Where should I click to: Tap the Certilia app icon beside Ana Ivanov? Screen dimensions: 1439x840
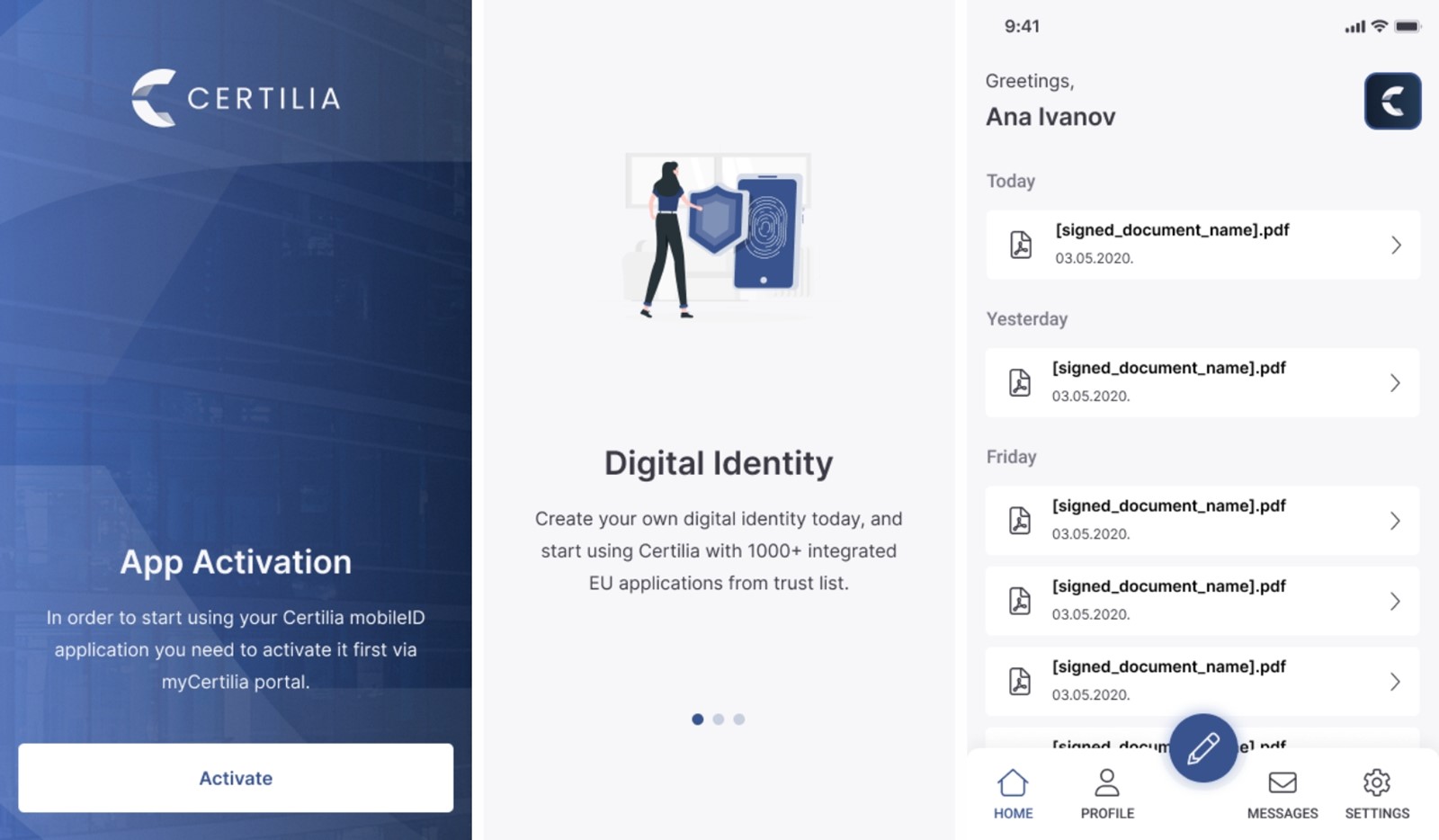click(1392, 101)
